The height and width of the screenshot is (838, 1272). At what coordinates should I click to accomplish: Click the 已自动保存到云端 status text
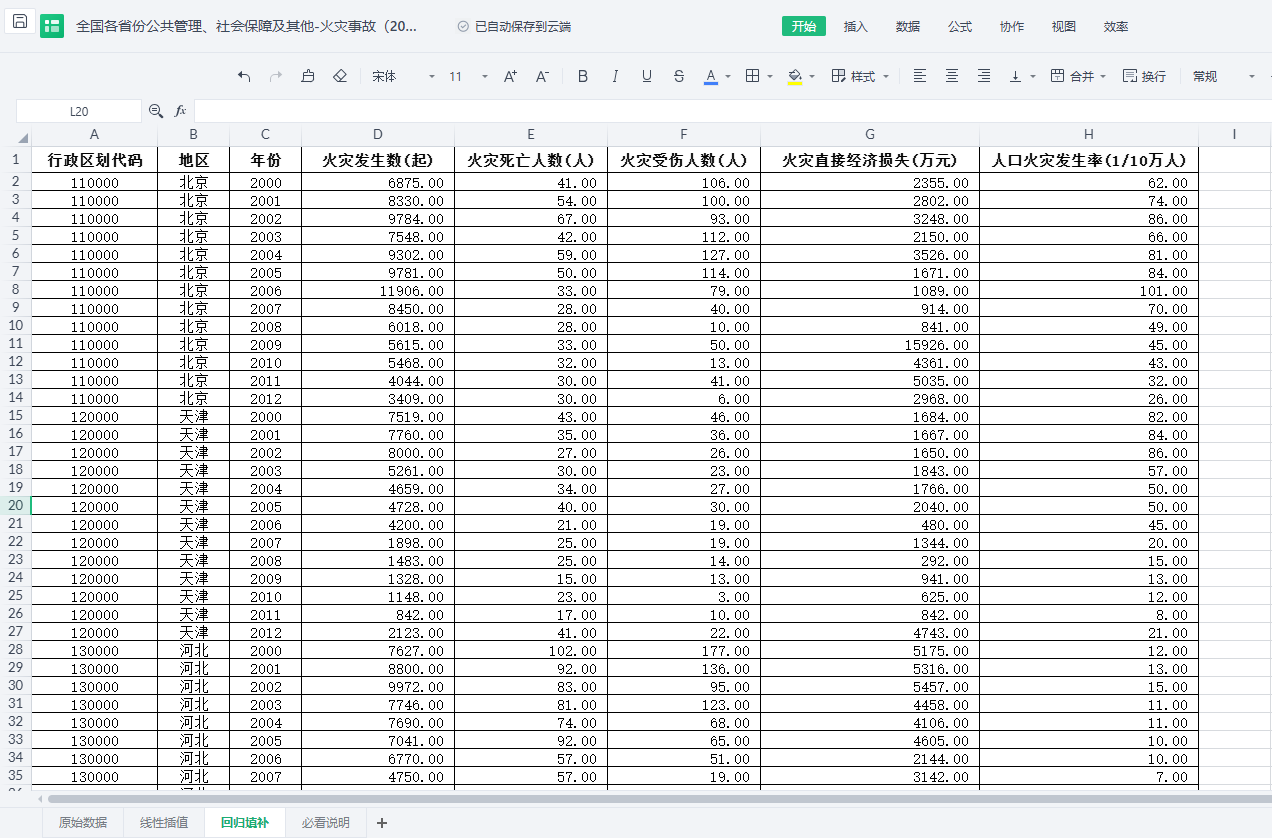(x=523, y=27)
